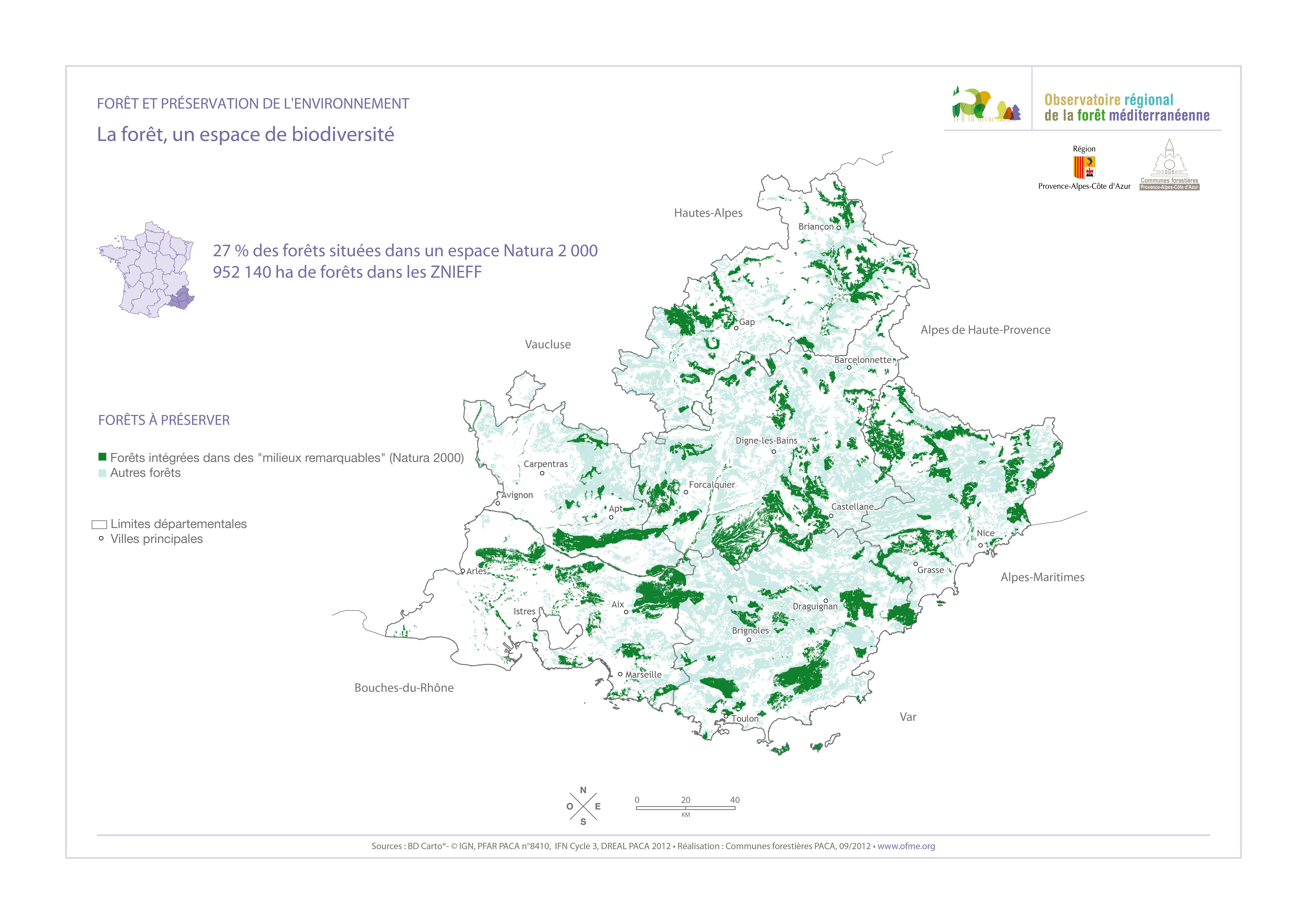Click the Nice city marker
Viewport: 1307px width, 924px height.
[980, 545]
